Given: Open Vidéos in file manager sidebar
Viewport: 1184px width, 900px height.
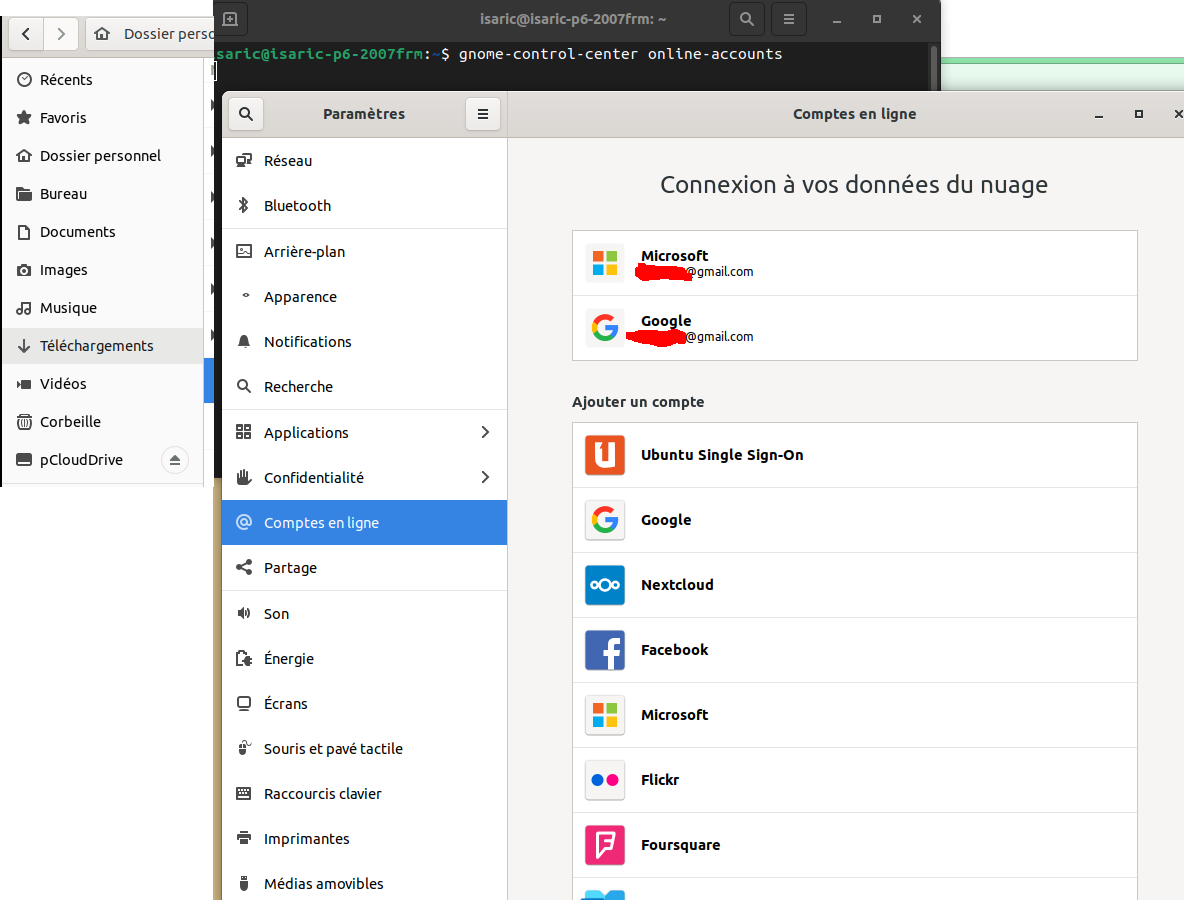Looking at the screenshot, I should 103,384.
